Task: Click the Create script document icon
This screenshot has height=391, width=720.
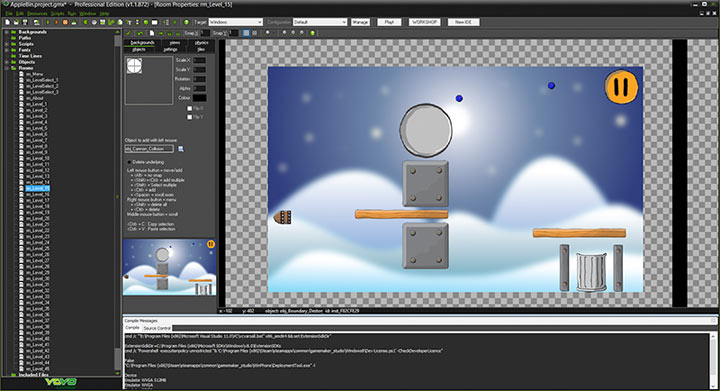Action: [x=120, y=22]
